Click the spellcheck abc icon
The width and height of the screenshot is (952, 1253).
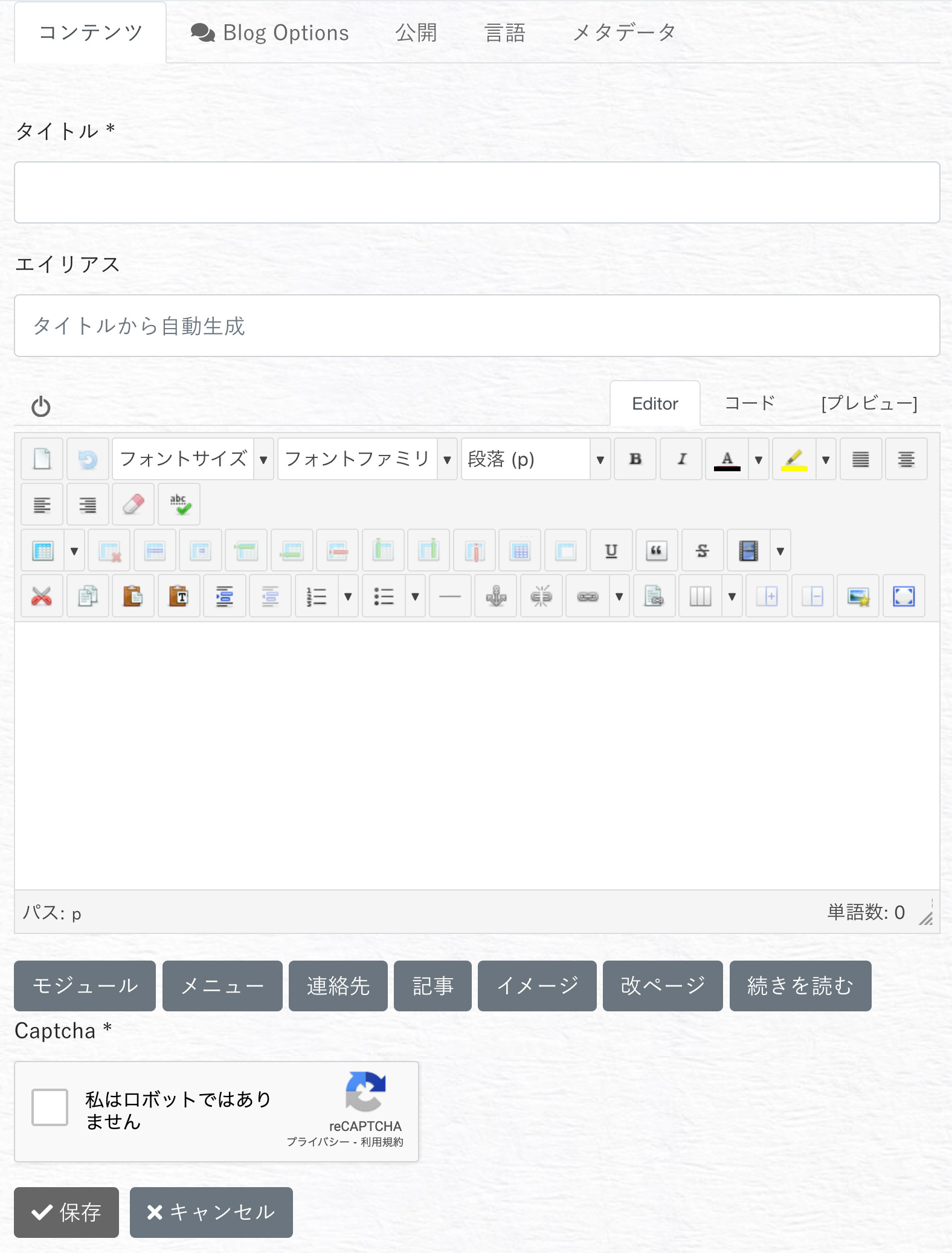pos(179,504)
